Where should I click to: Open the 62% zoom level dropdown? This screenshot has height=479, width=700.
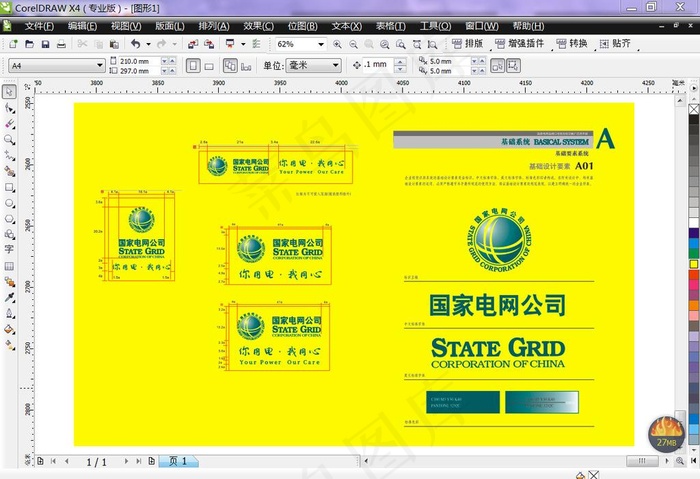321,44
